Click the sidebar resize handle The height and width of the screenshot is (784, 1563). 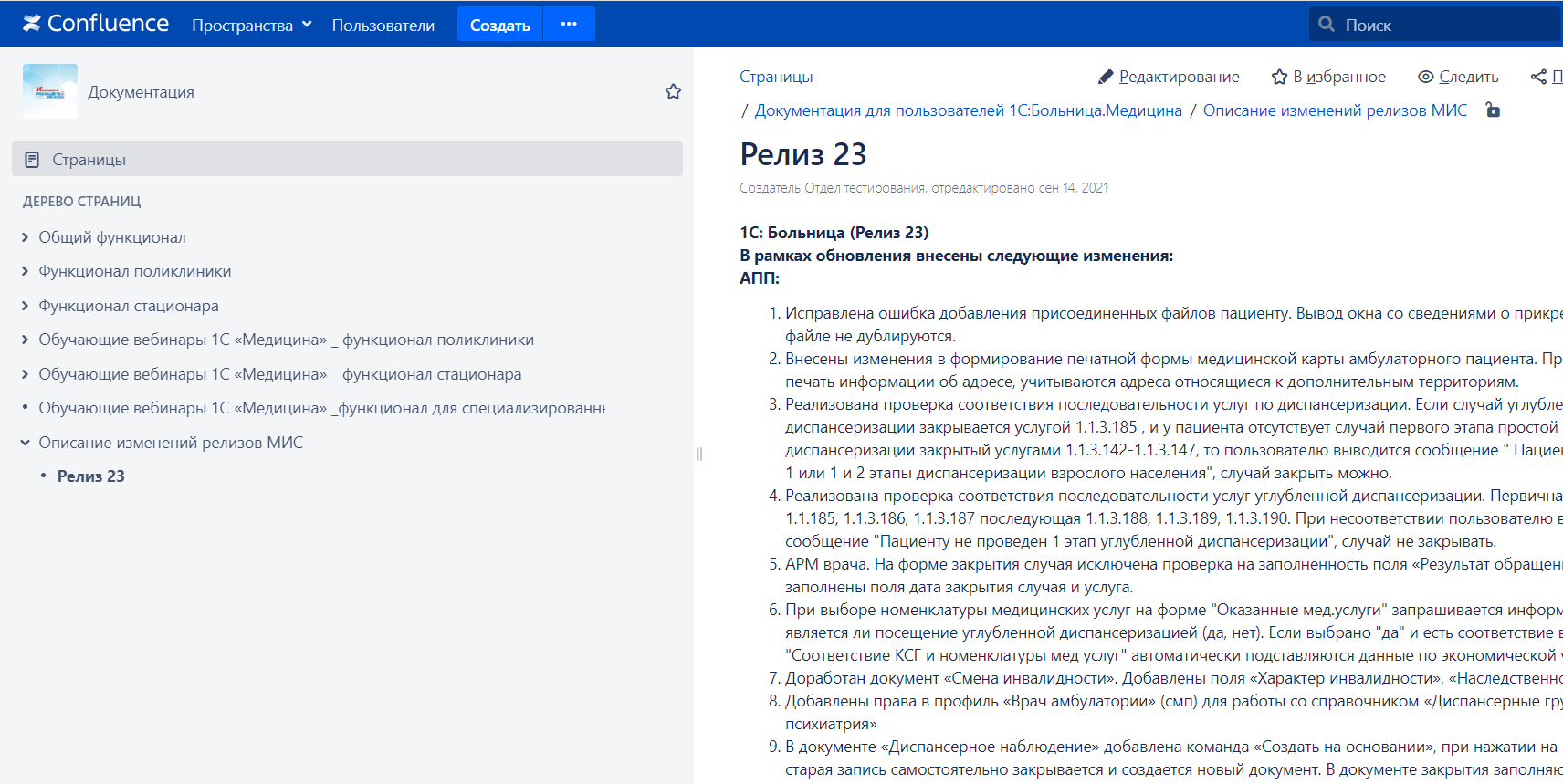click(698, 454)
